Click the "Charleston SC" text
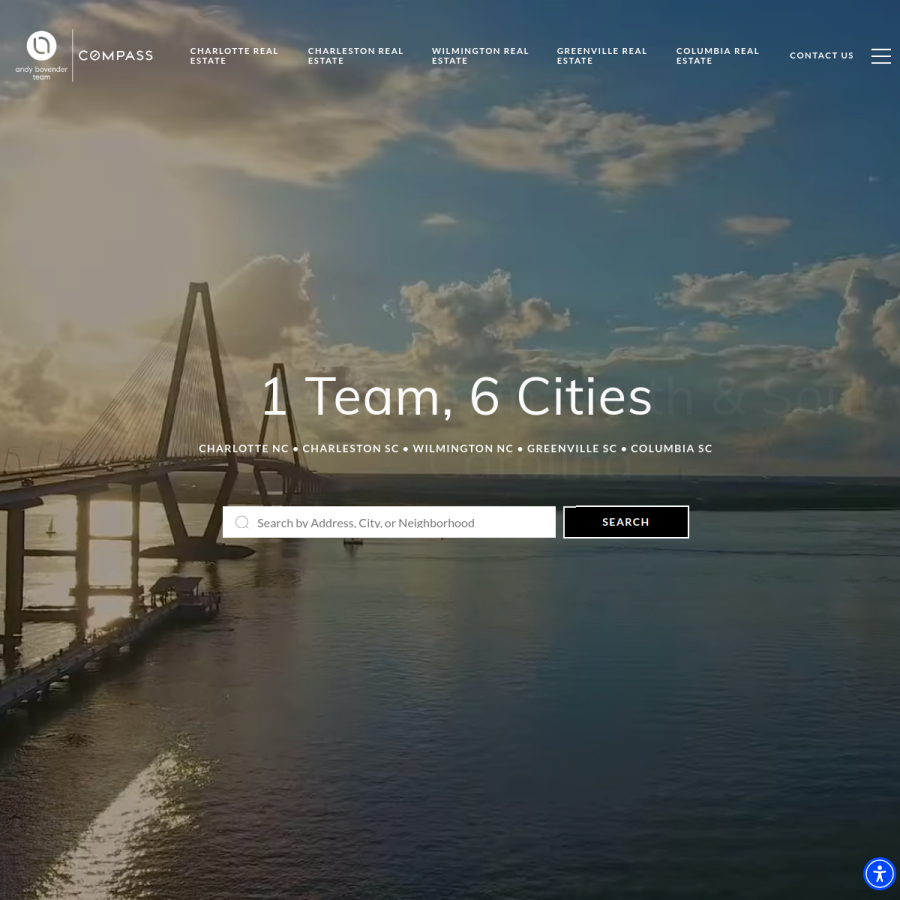 [350, 448]
